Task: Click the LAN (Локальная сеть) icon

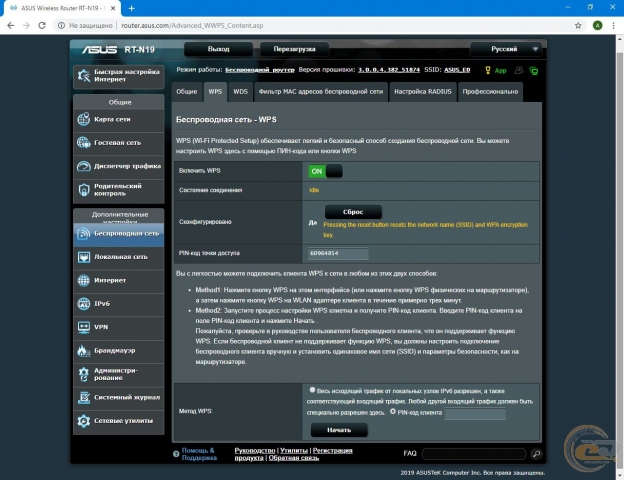Action: tap(84, 257)
